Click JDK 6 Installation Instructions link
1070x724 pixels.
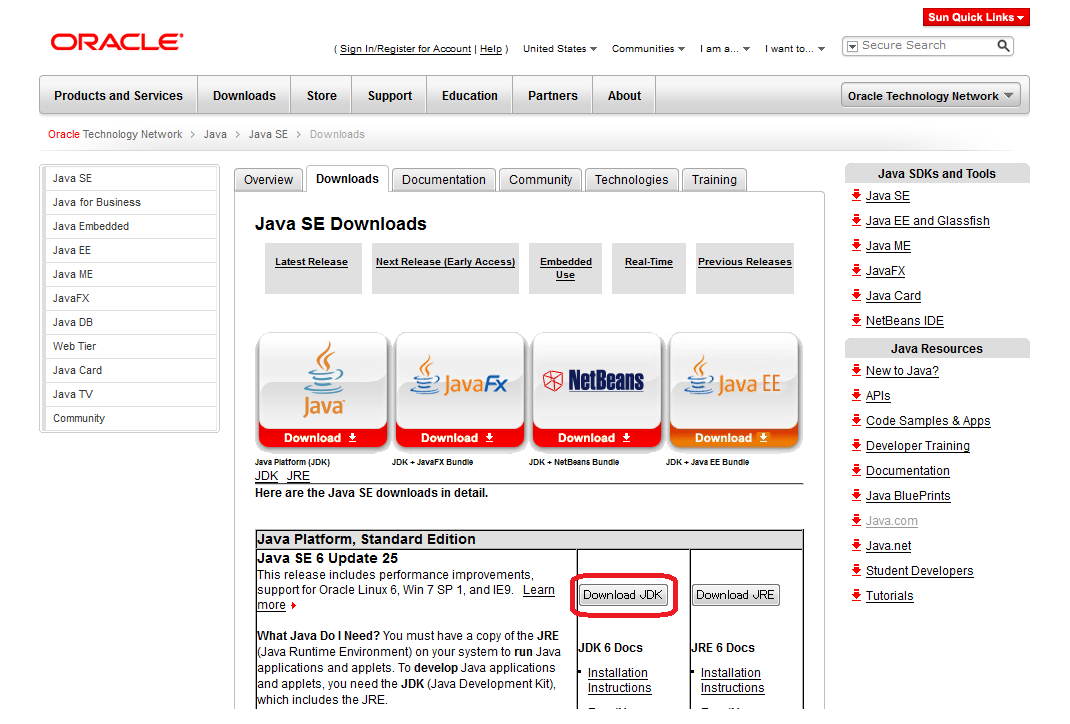pos(619,680)
